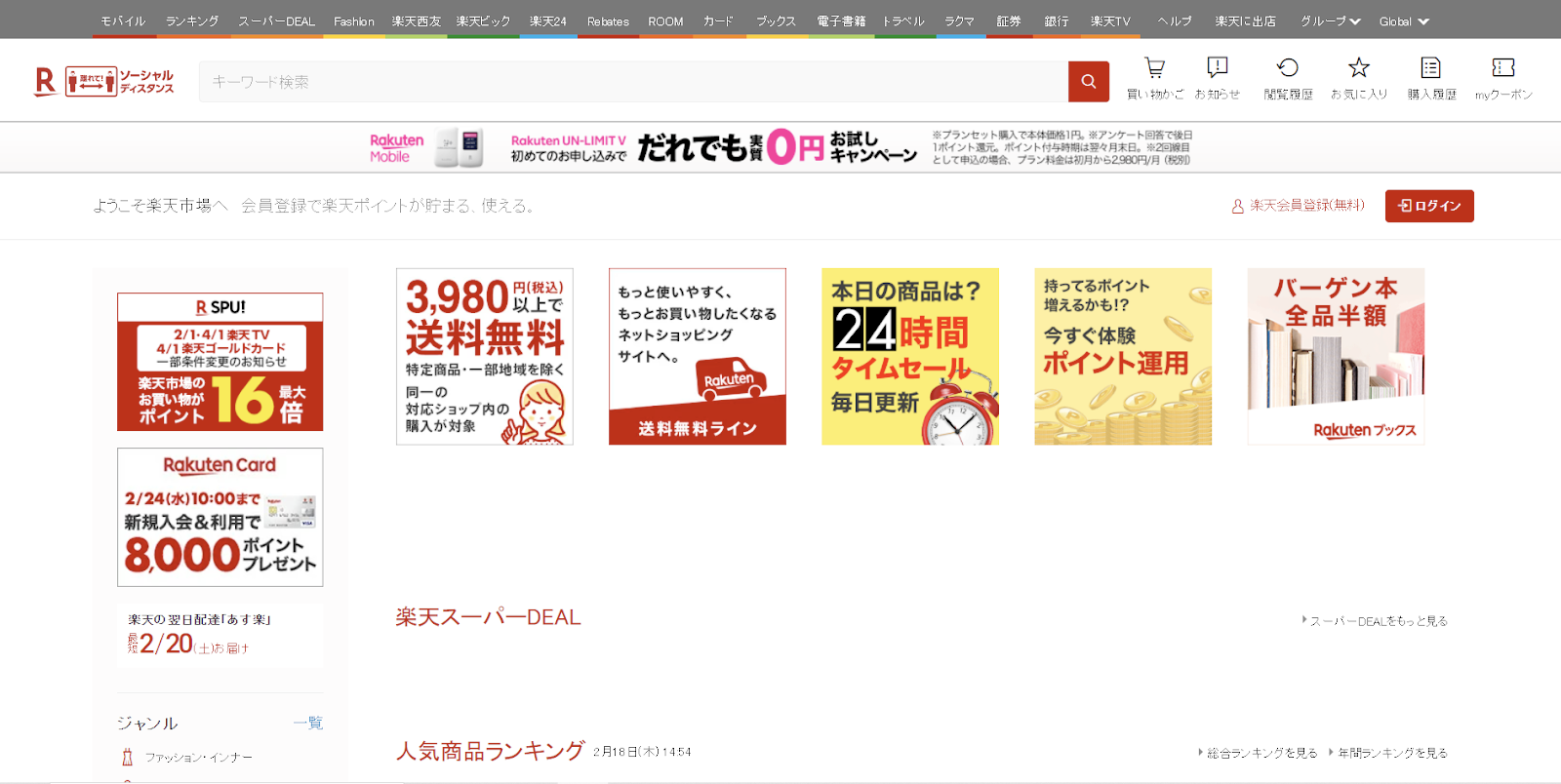Open the ポイント運用 coins banner

(x=1123, y=357)
